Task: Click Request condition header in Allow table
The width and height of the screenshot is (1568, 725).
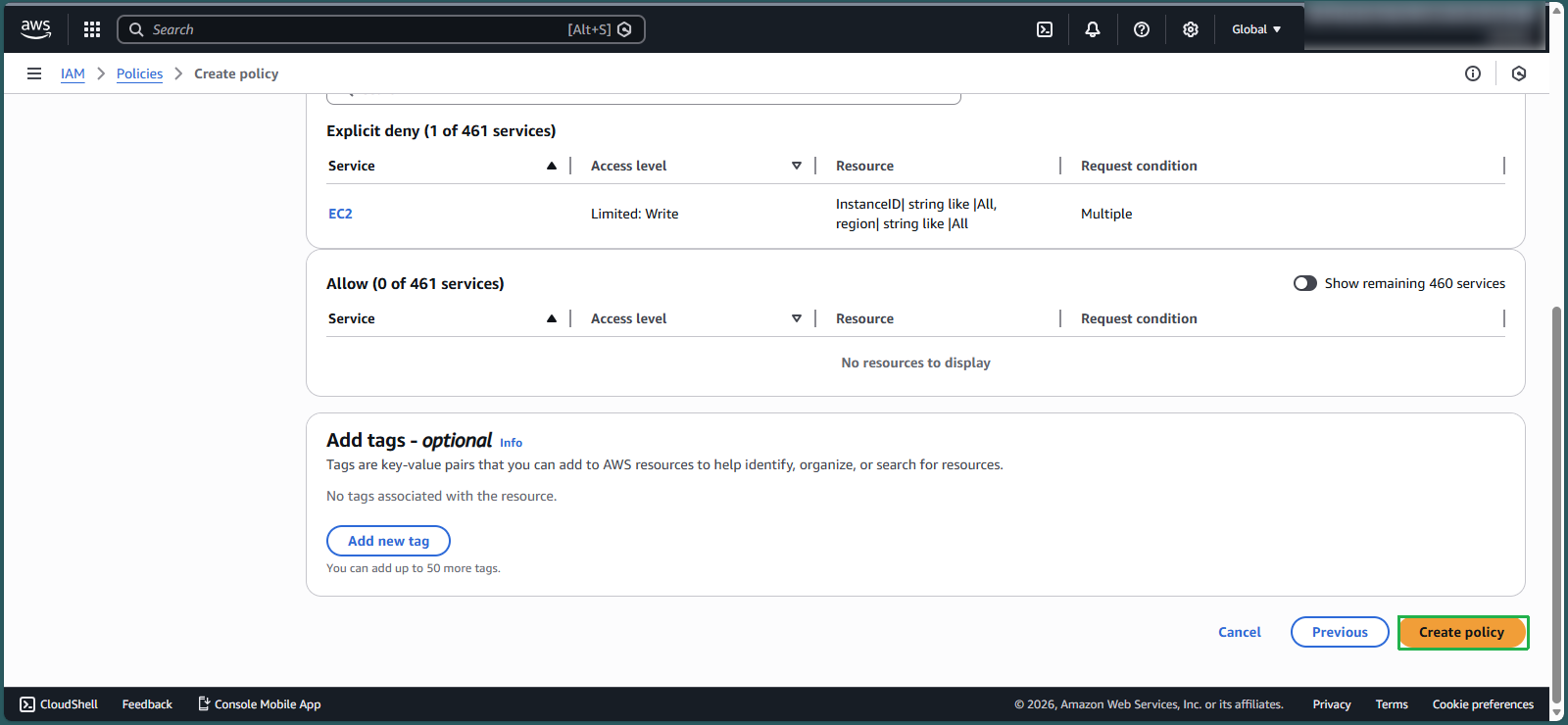Action: 1139,318
